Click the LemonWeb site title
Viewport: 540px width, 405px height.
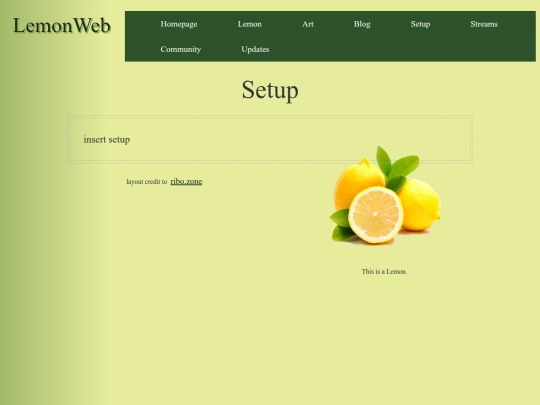point(62,25)
